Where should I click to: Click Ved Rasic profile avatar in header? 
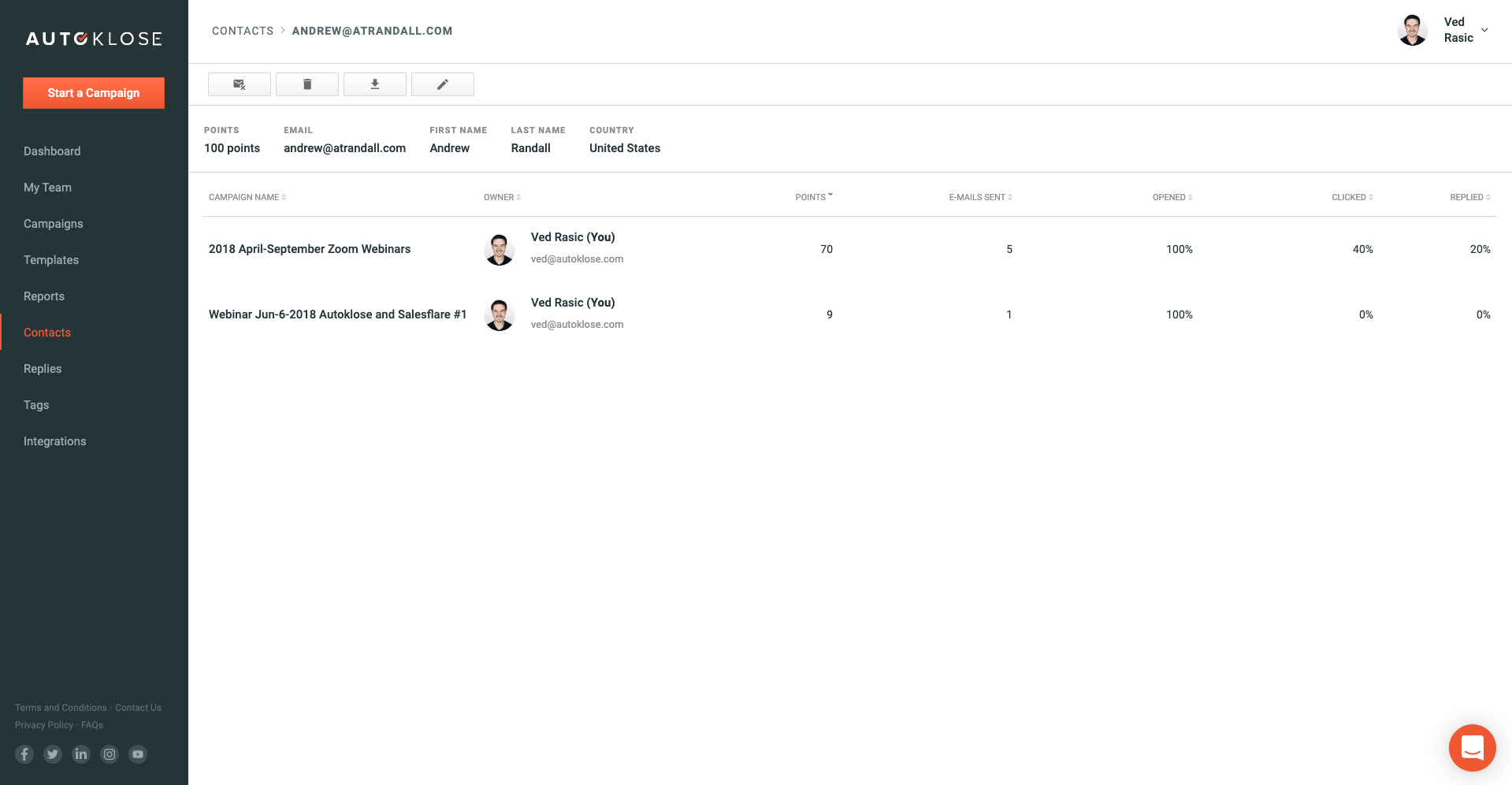click(x=1412, y=30)
